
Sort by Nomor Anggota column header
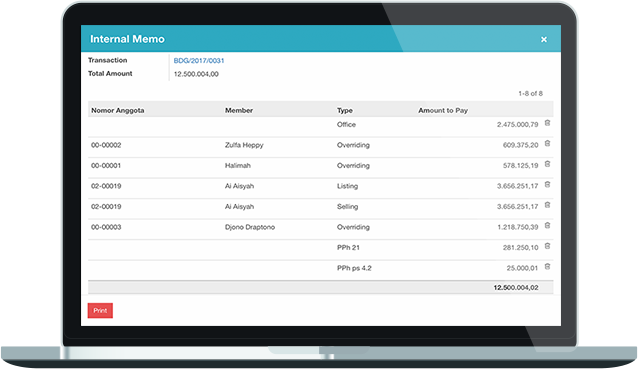118,110
